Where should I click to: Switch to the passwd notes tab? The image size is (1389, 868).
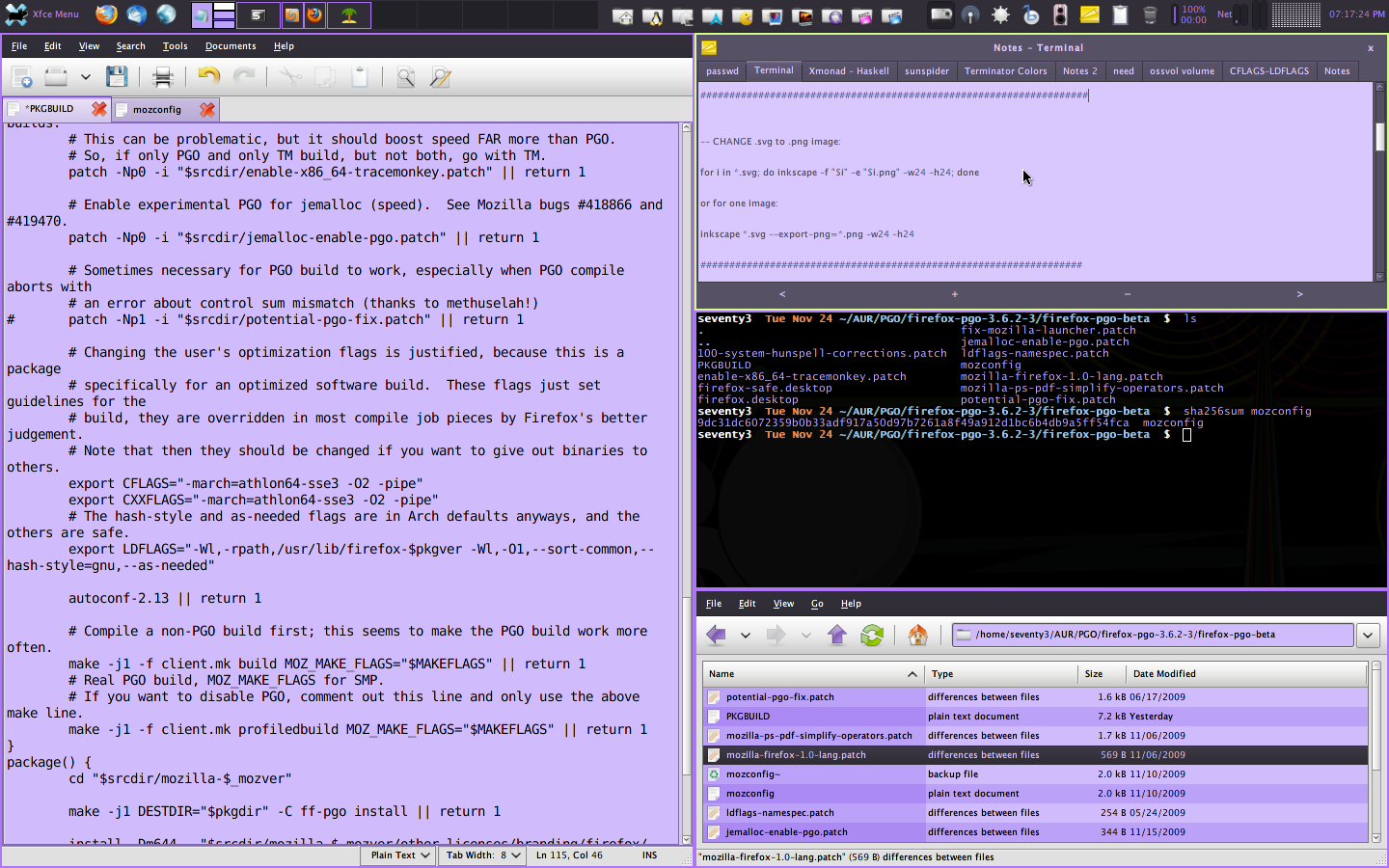[x=722, y=71]
